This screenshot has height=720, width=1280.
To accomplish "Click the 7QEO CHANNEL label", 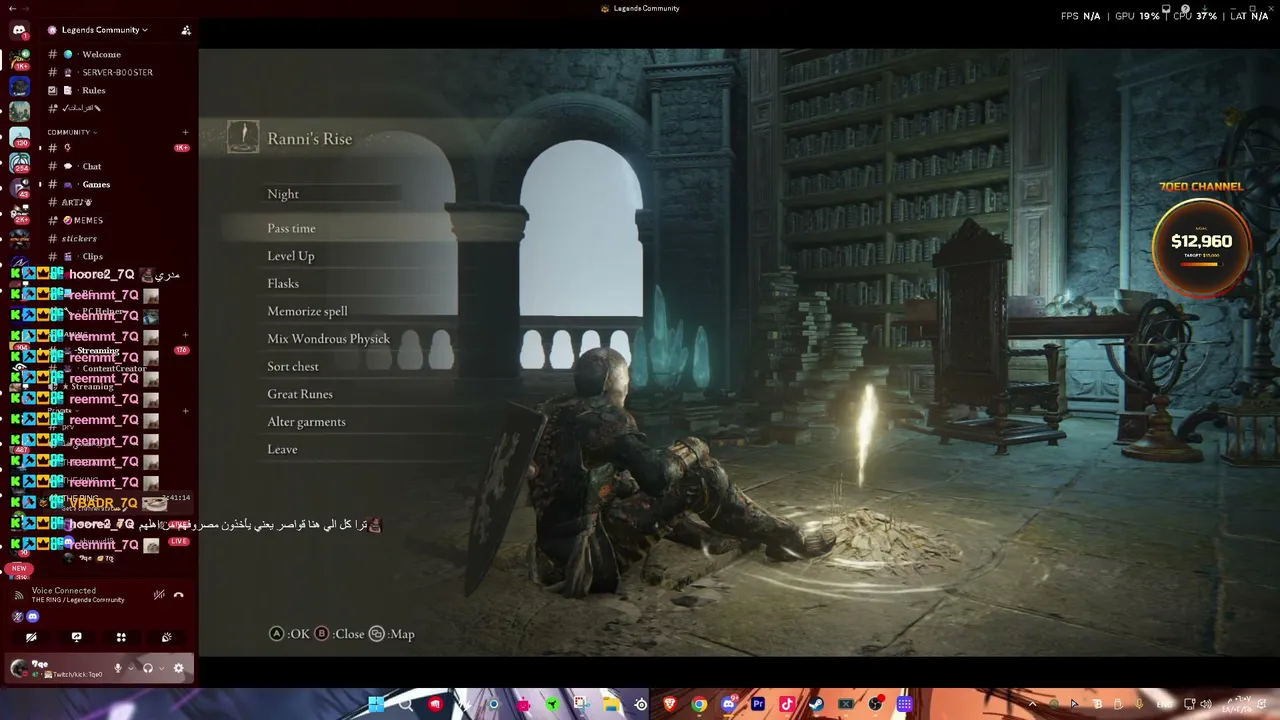I will coord(1201,186).
